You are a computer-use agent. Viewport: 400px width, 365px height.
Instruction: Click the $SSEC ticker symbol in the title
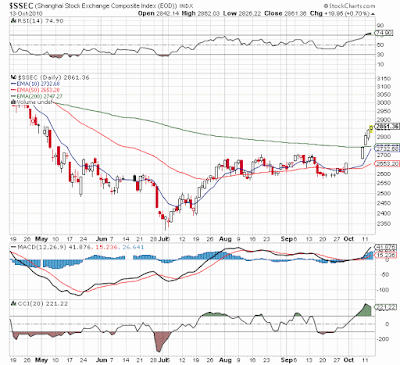click(x=21, y=5)
